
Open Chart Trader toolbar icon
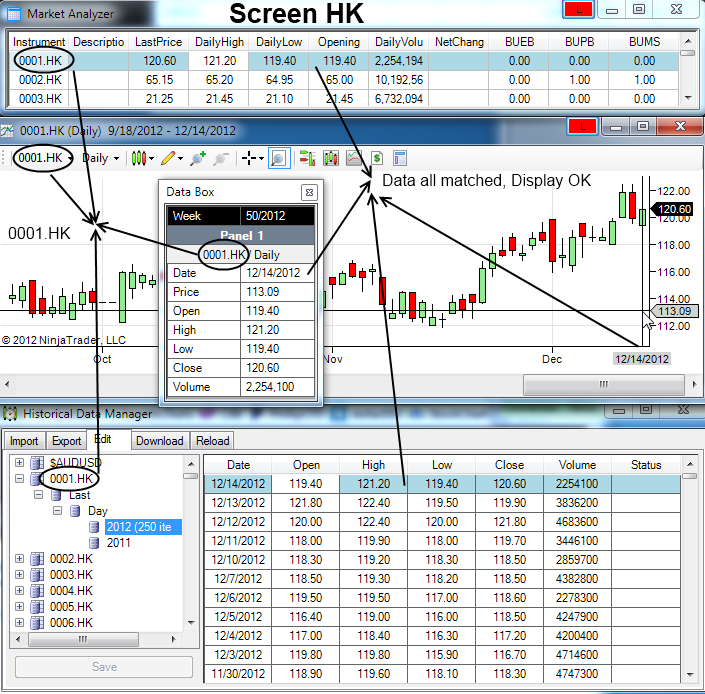pos(307,158)
